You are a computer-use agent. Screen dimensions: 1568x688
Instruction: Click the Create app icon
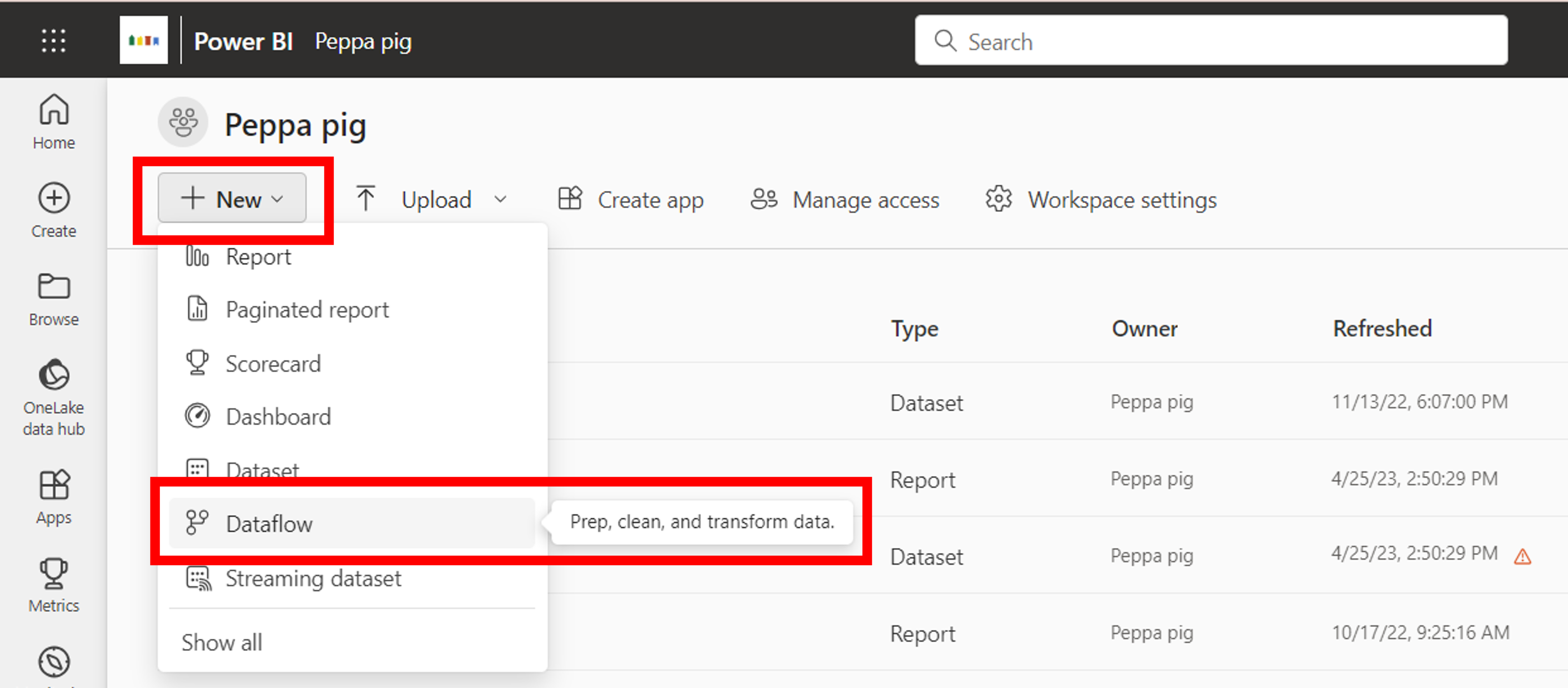click(x=570, y=198)
